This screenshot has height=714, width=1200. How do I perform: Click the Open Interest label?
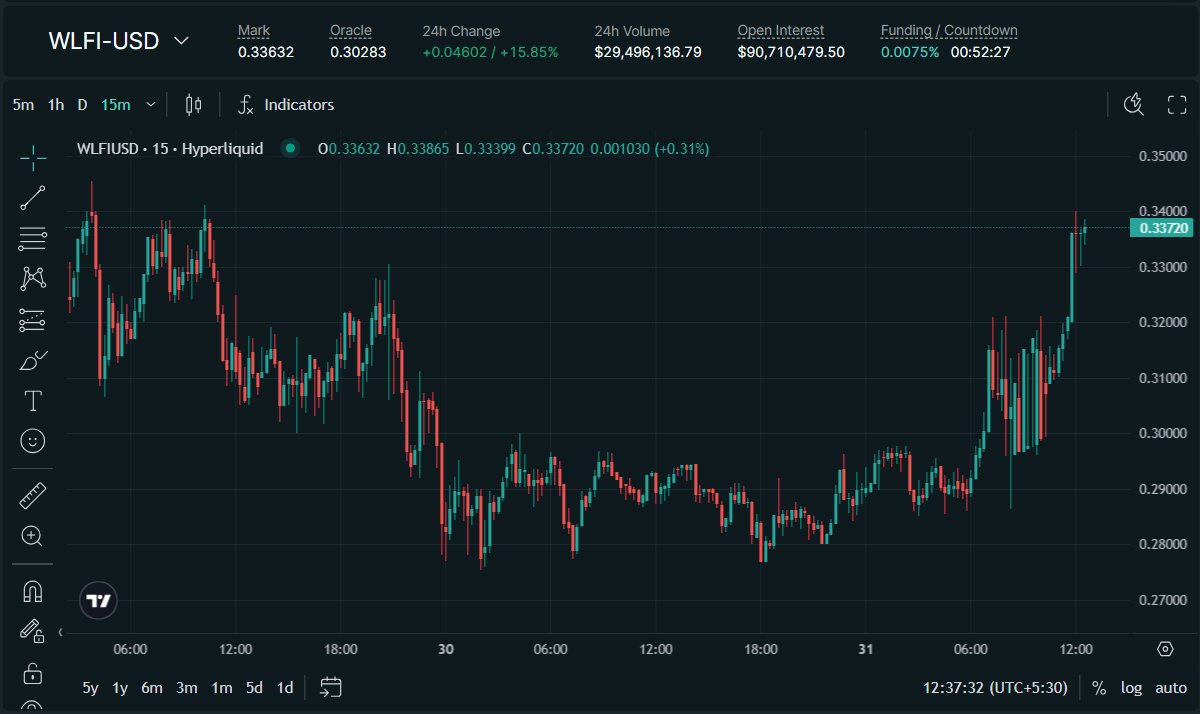point(781,31)
